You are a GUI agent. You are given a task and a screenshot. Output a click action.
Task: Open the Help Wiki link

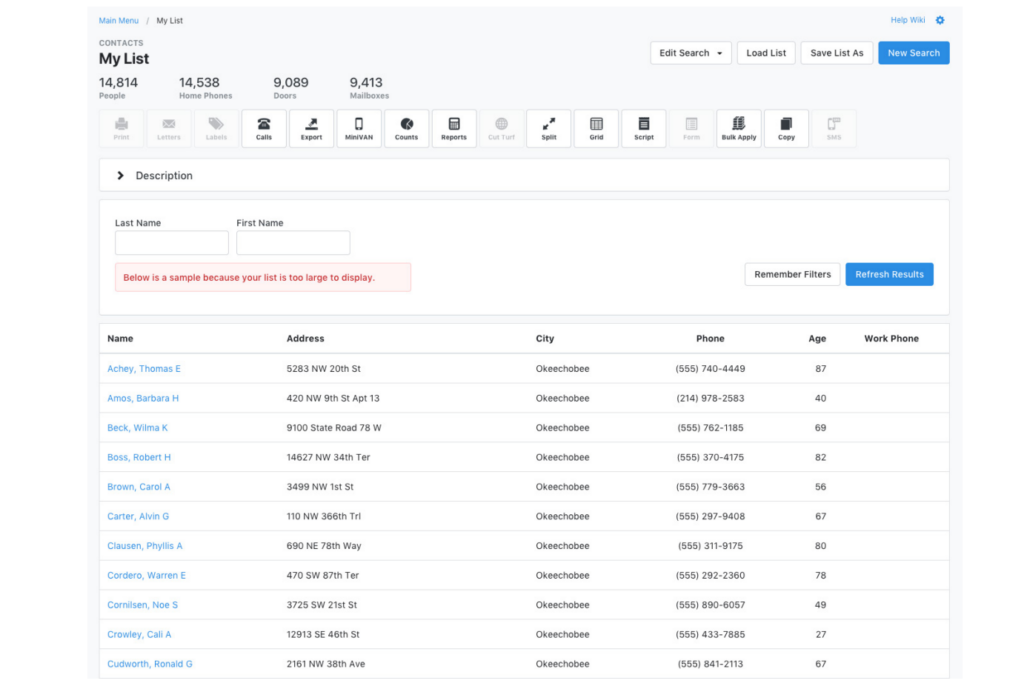pos(908,20)
